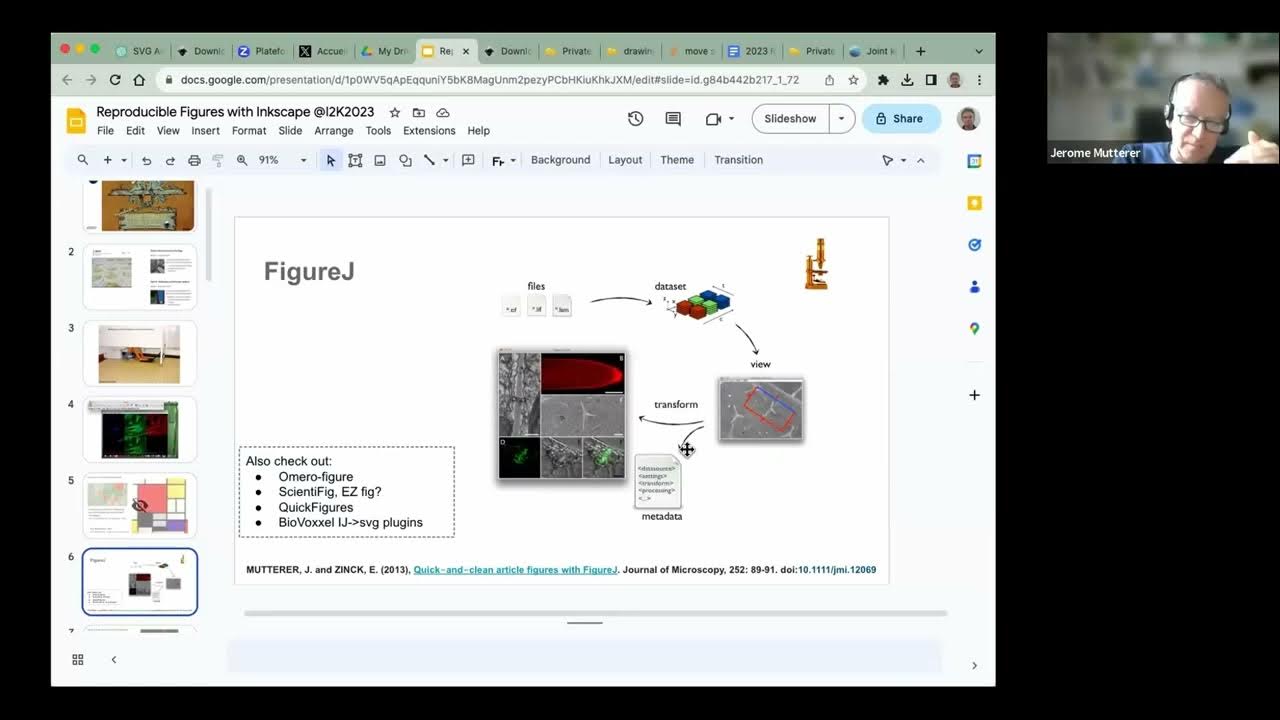The width and height of the screenshot is (1280, 720).
Task: Expand side panel with bottom-right chevron
Action: (974, 665)
